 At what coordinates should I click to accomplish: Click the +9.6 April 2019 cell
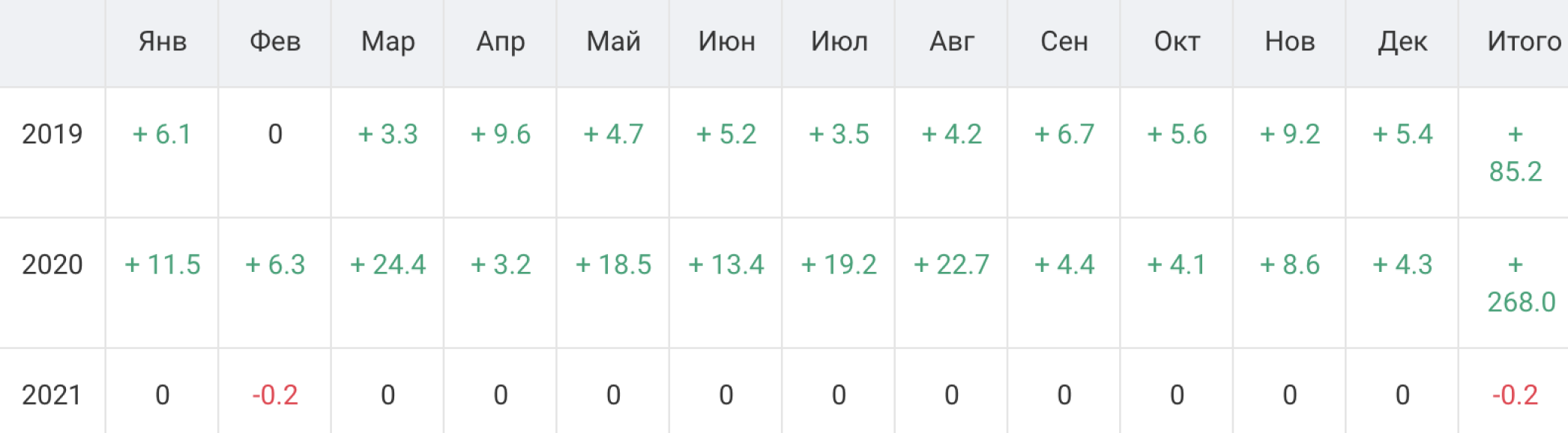(501, 134)
